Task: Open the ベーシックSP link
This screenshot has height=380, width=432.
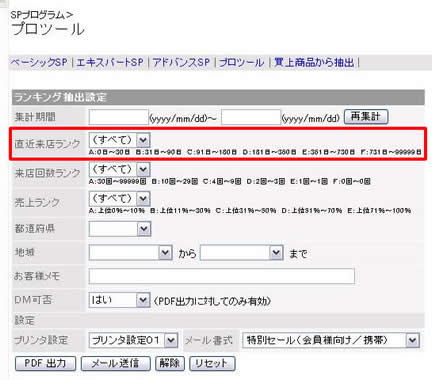Action: (39, 62)
